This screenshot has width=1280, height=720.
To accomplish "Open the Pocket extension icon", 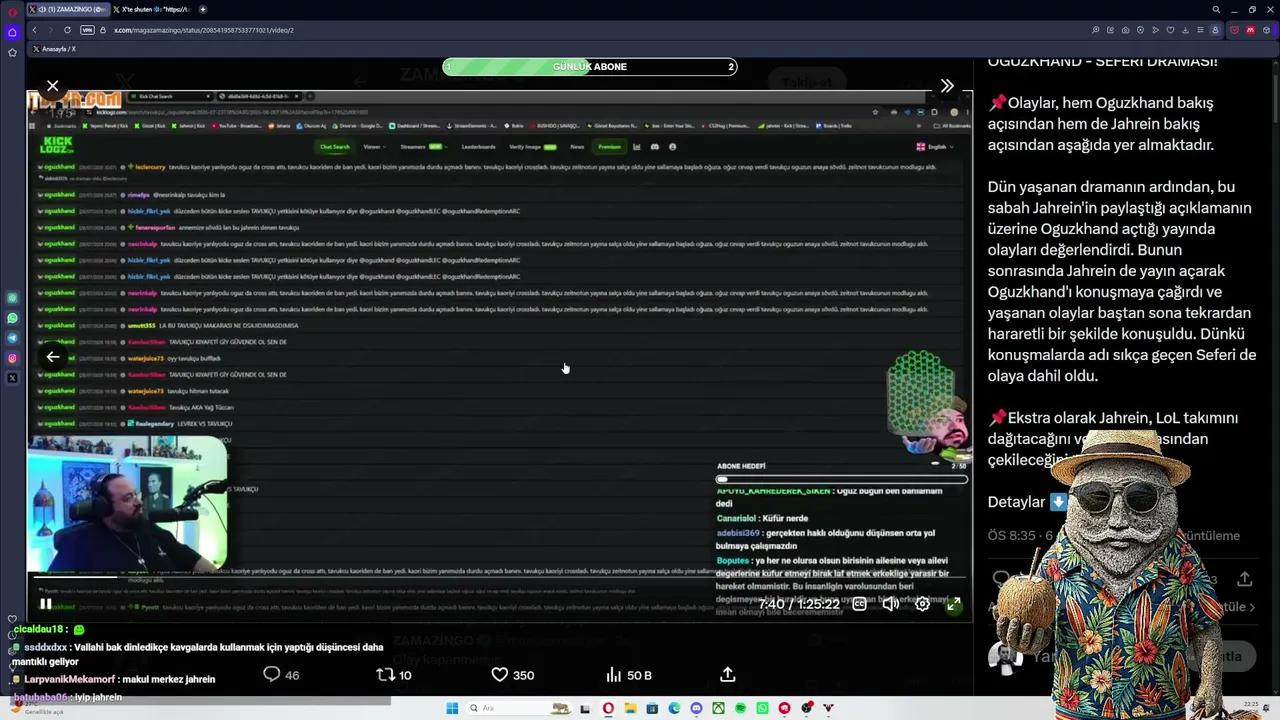I will (x=1235, y=30).
